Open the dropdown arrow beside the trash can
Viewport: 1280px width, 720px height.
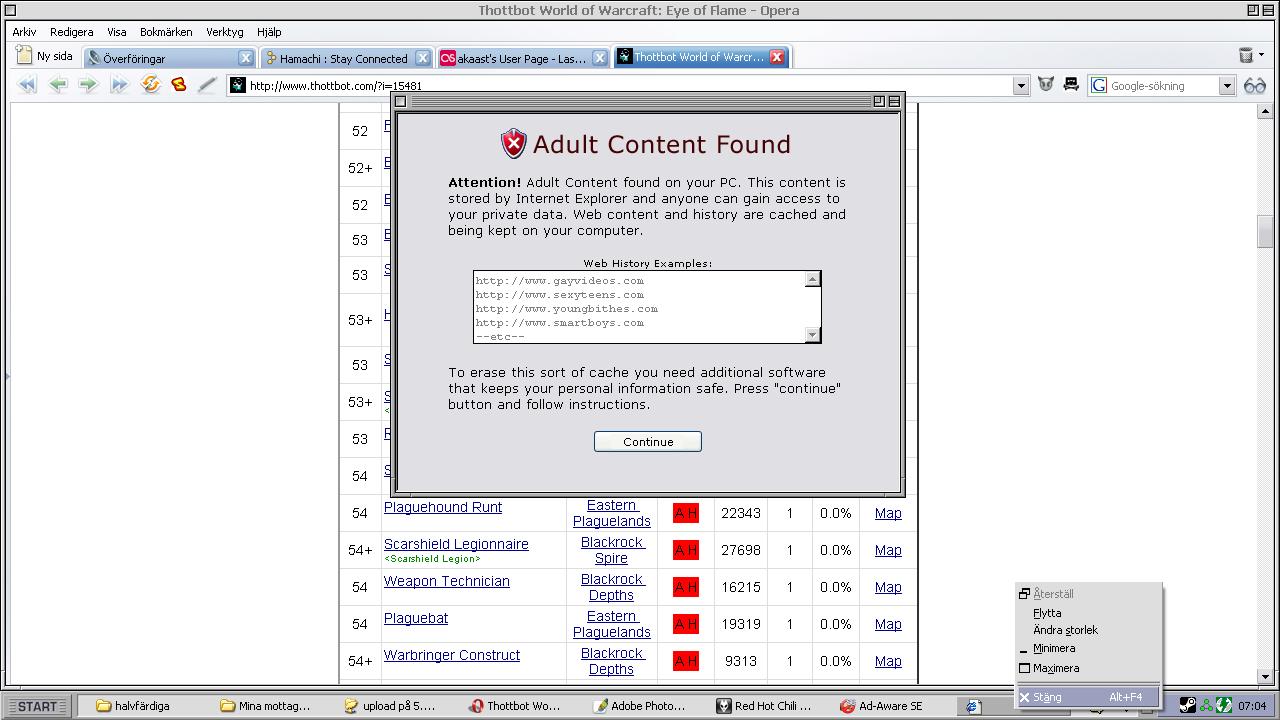coord(1262,56)
